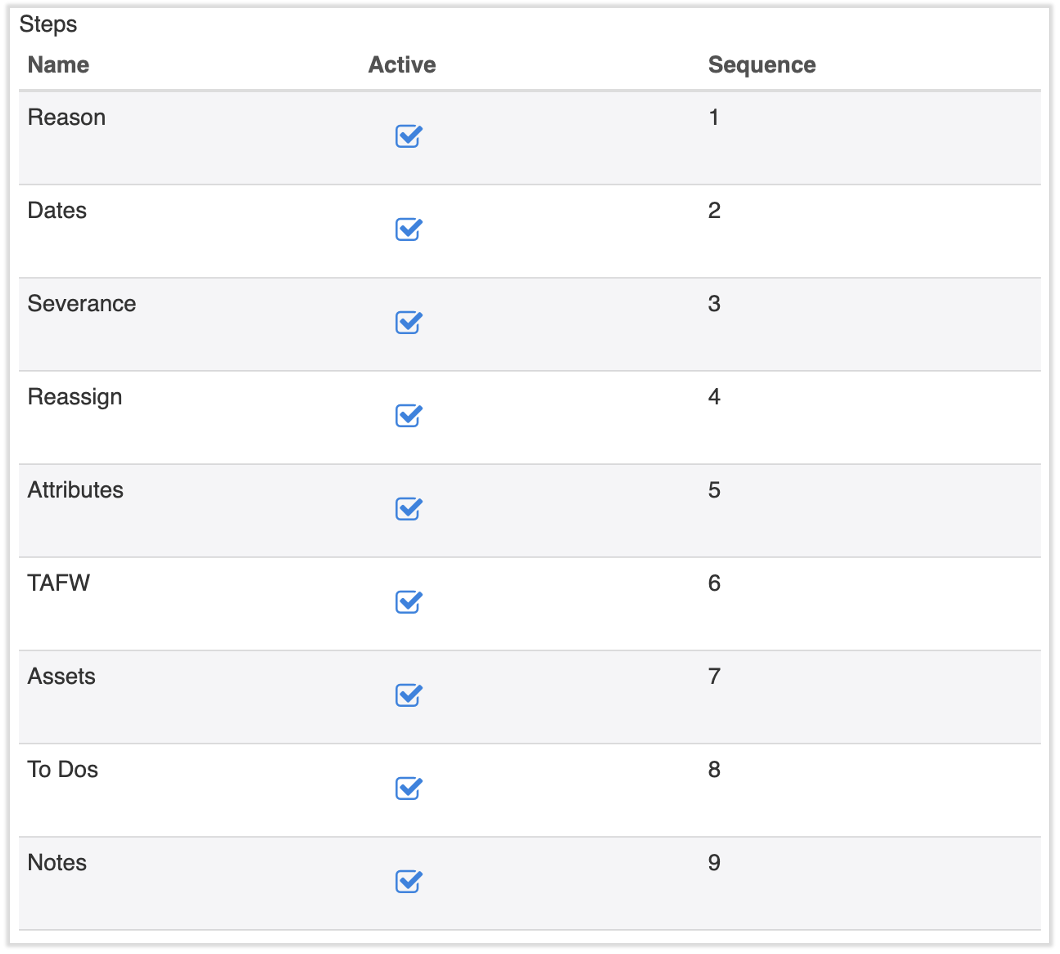Sort by the Name column header
1060x954 pixels.
58,64
